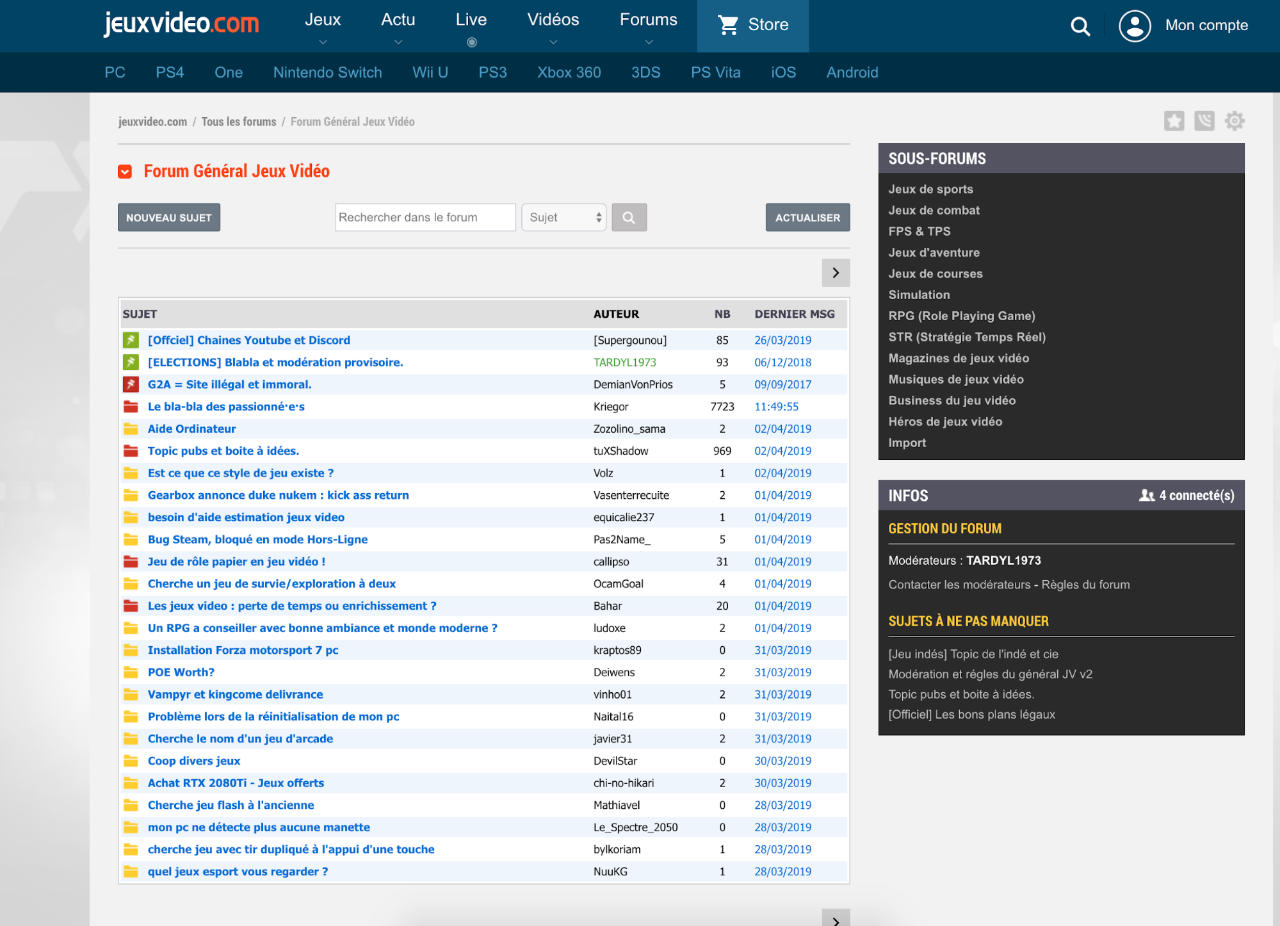Screen dimensions: 1280x926
Task: Select the PS Vita platform tab
Action: 716,72
